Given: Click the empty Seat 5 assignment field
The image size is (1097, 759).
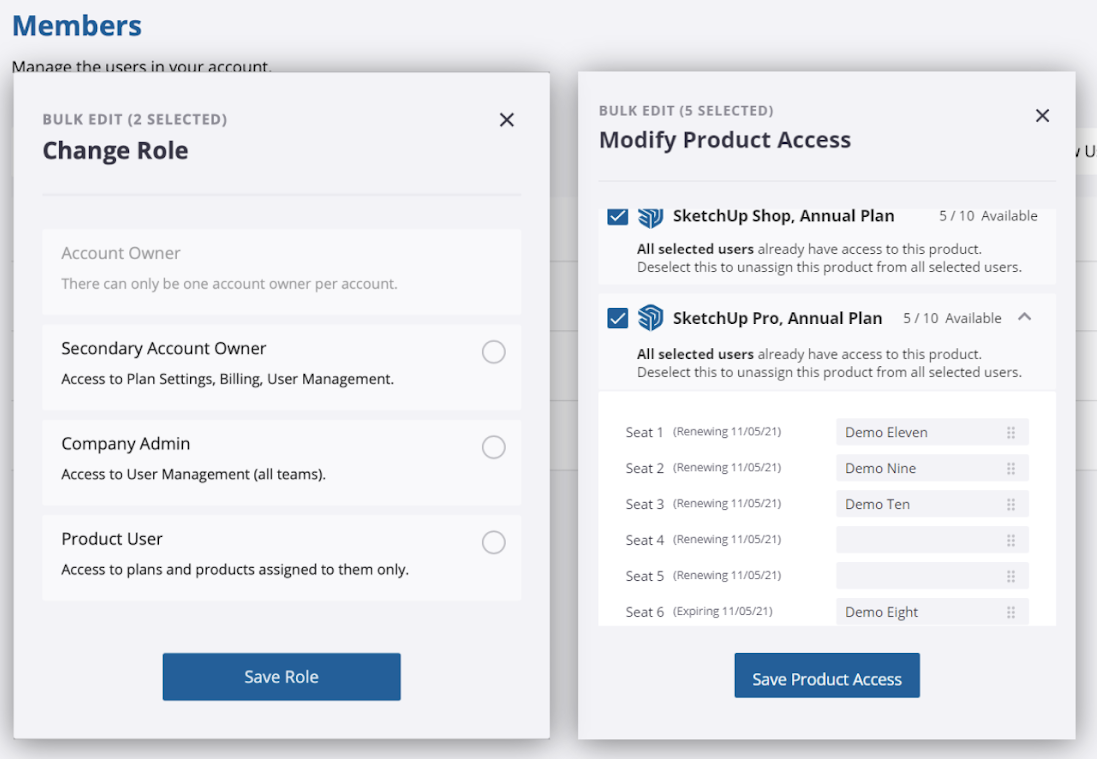Looking at the screenshot, I should 932,576.
